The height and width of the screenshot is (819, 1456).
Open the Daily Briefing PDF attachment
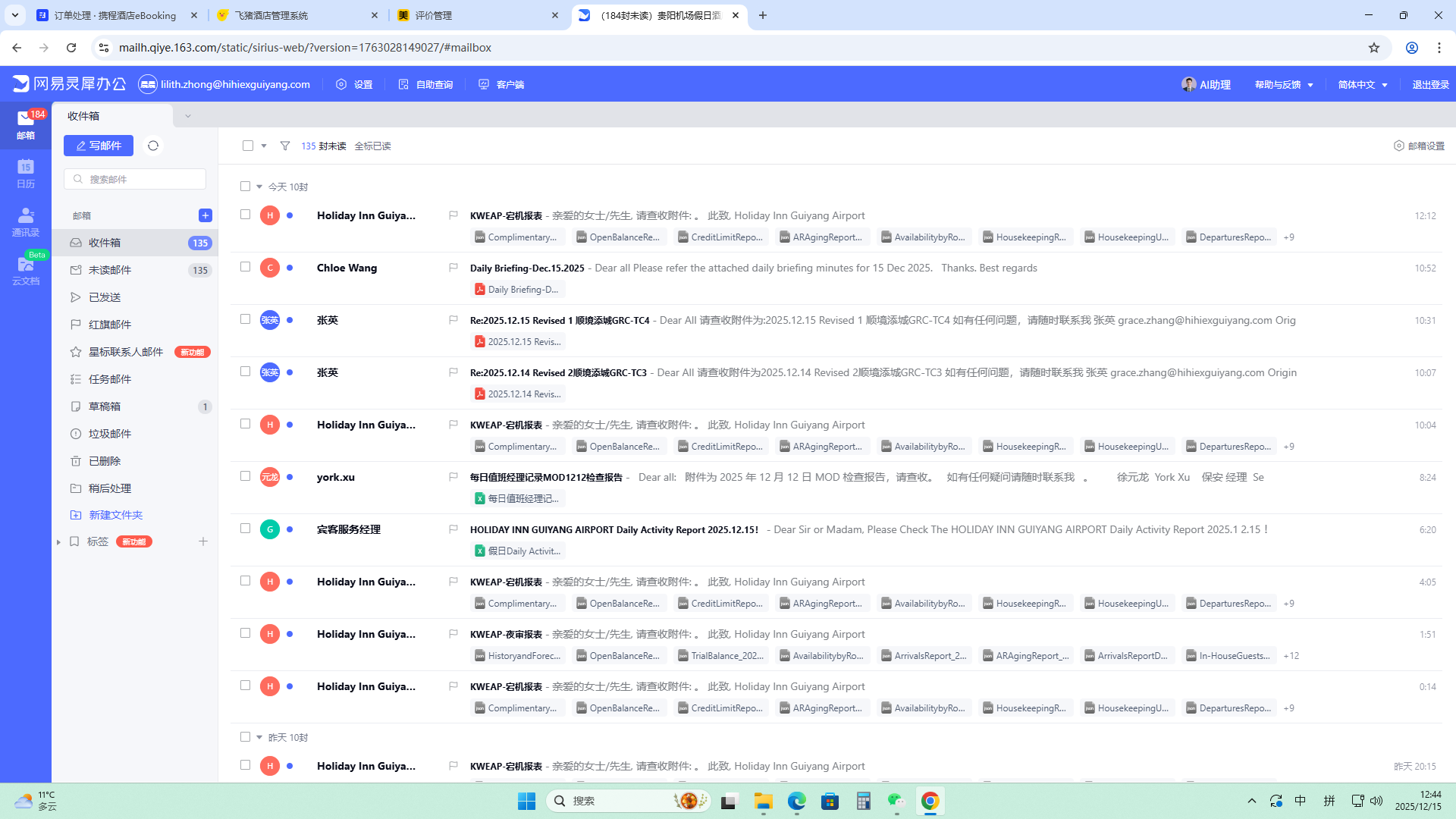518,290
